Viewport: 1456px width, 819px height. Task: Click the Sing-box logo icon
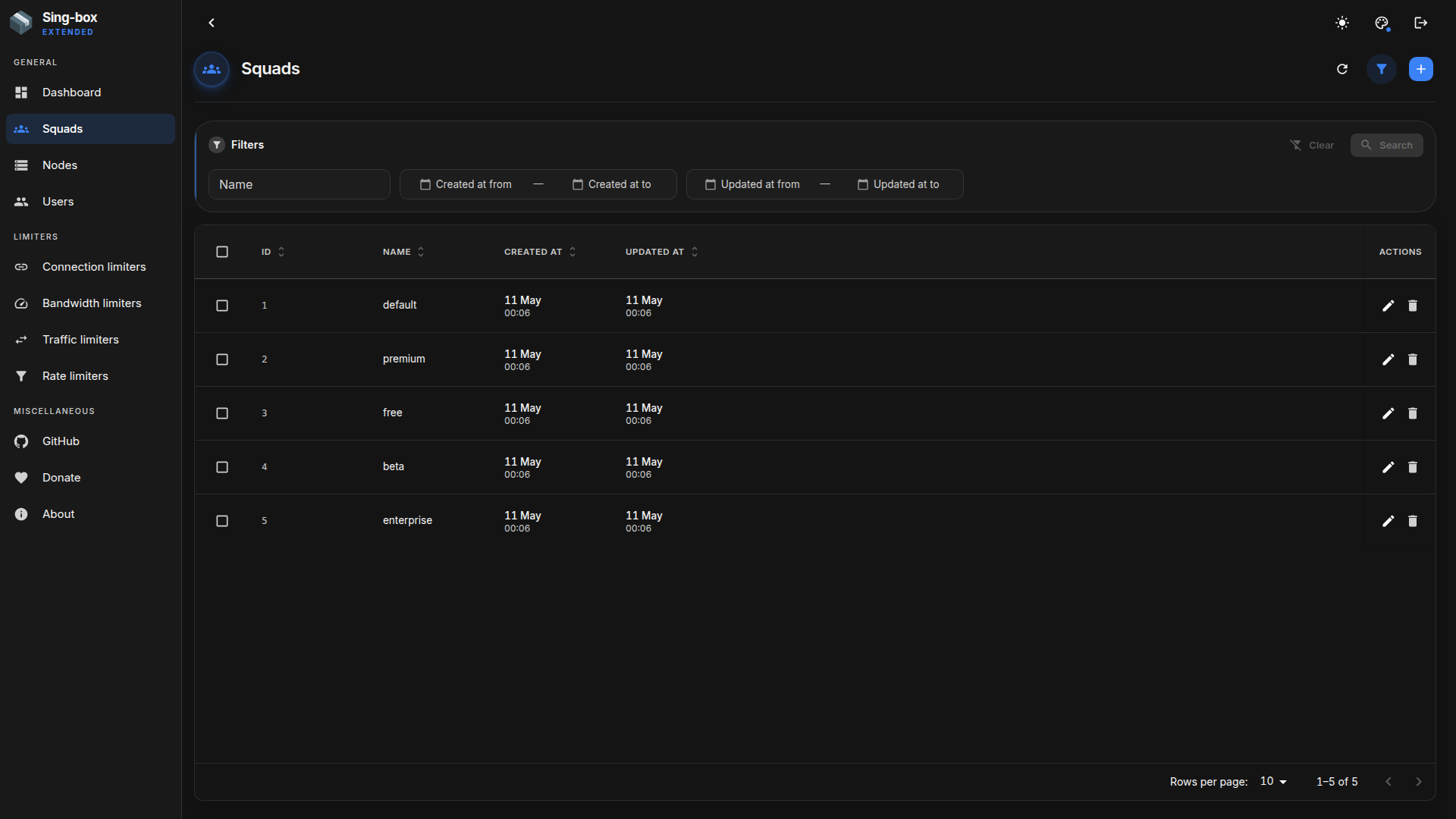pyautogui.click(x=21, y=23)
